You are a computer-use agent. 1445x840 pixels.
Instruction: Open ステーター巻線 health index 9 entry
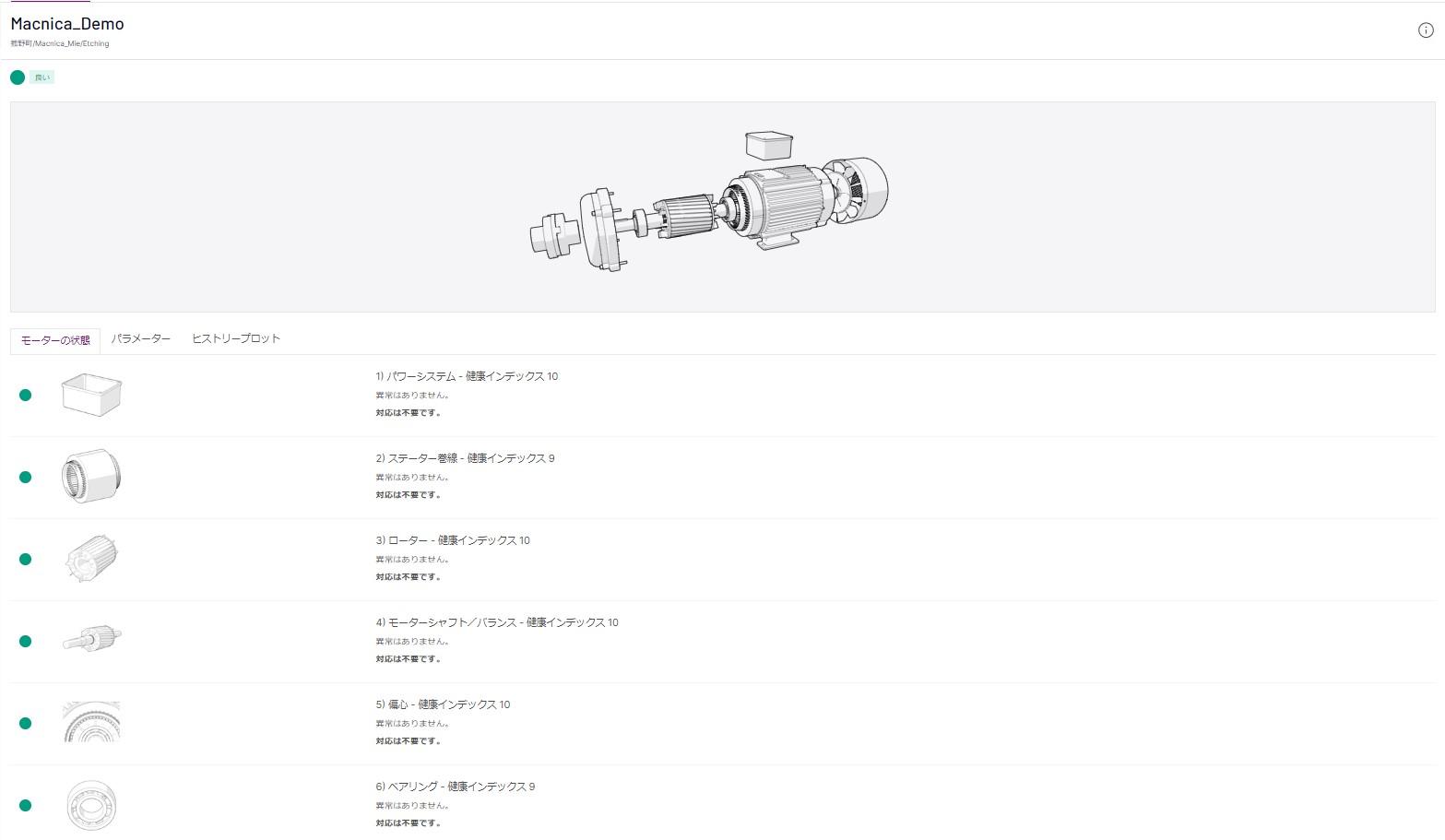[x=465, y=458]
